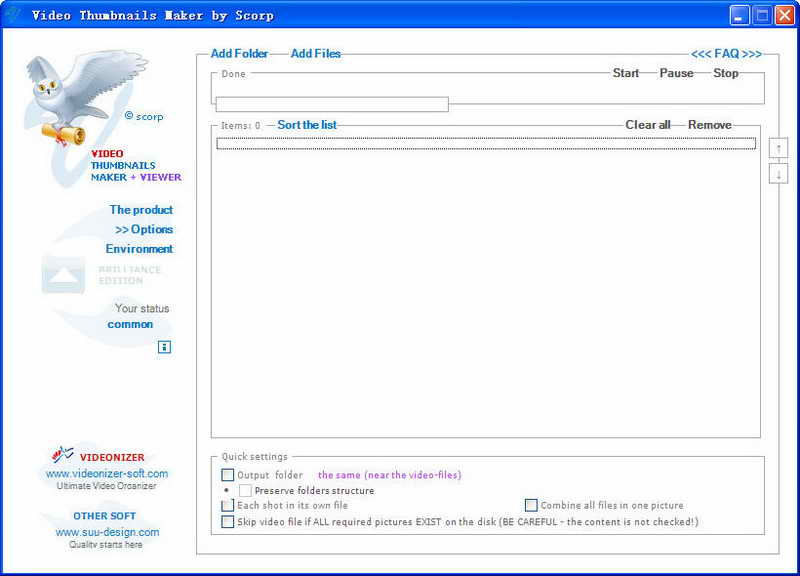Screen dimensions: 800x576
Task: Enable Combine all files in one picture
Action: 531,505
